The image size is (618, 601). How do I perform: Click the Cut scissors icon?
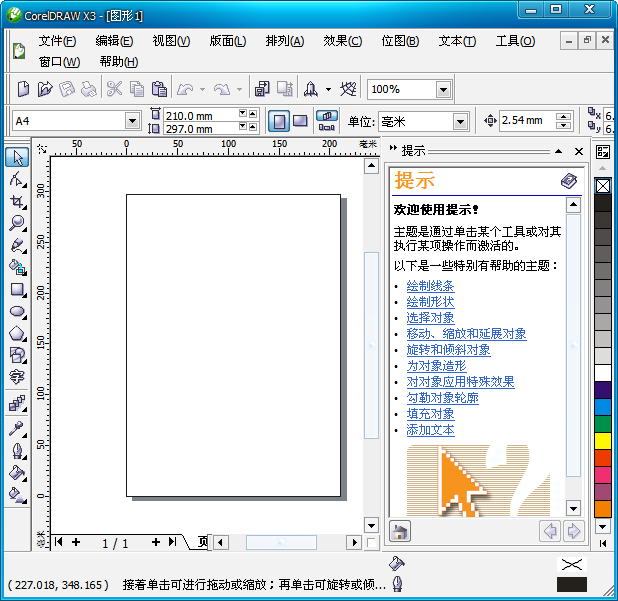click(x=114, y=89)
